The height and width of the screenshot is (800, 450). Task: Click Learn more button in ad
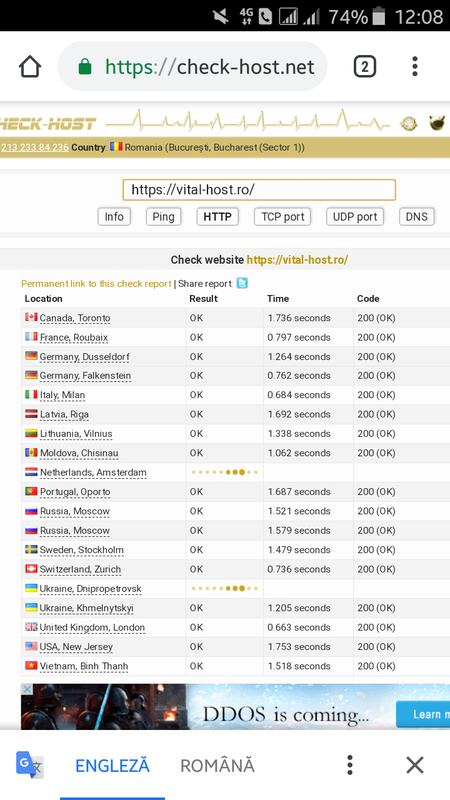(x=423, y=714)
